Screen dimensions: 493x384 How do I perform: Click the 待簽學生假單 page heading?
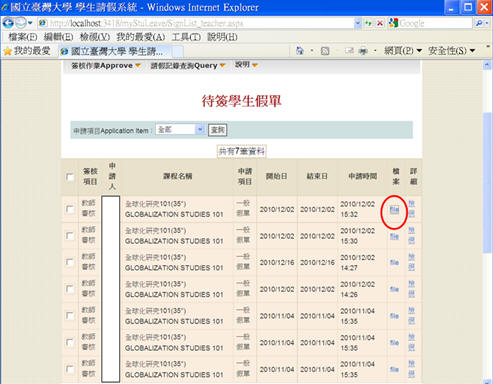coord(242,101)
